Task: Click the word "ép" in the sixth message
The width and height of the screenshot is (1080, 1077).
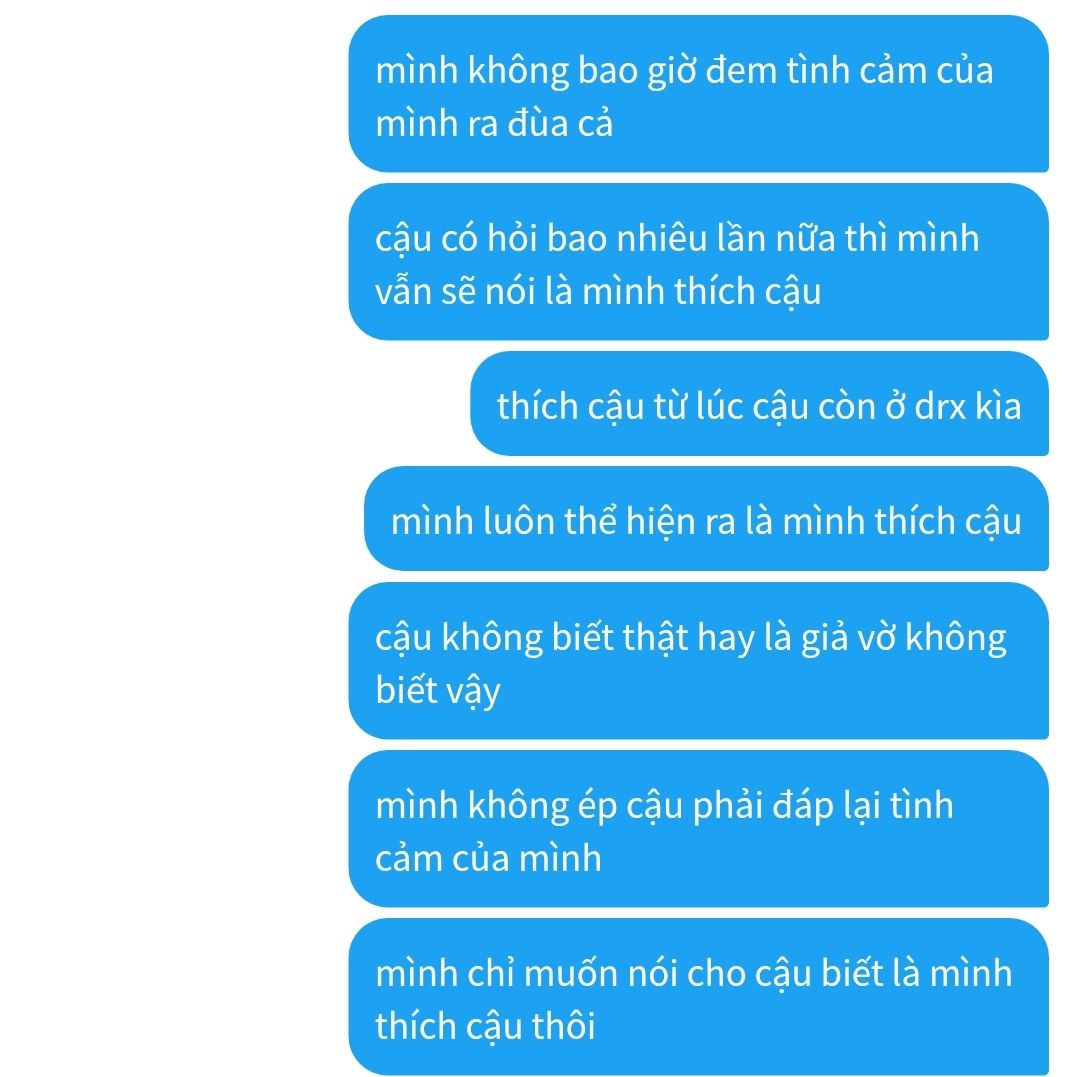Action: 597,806
